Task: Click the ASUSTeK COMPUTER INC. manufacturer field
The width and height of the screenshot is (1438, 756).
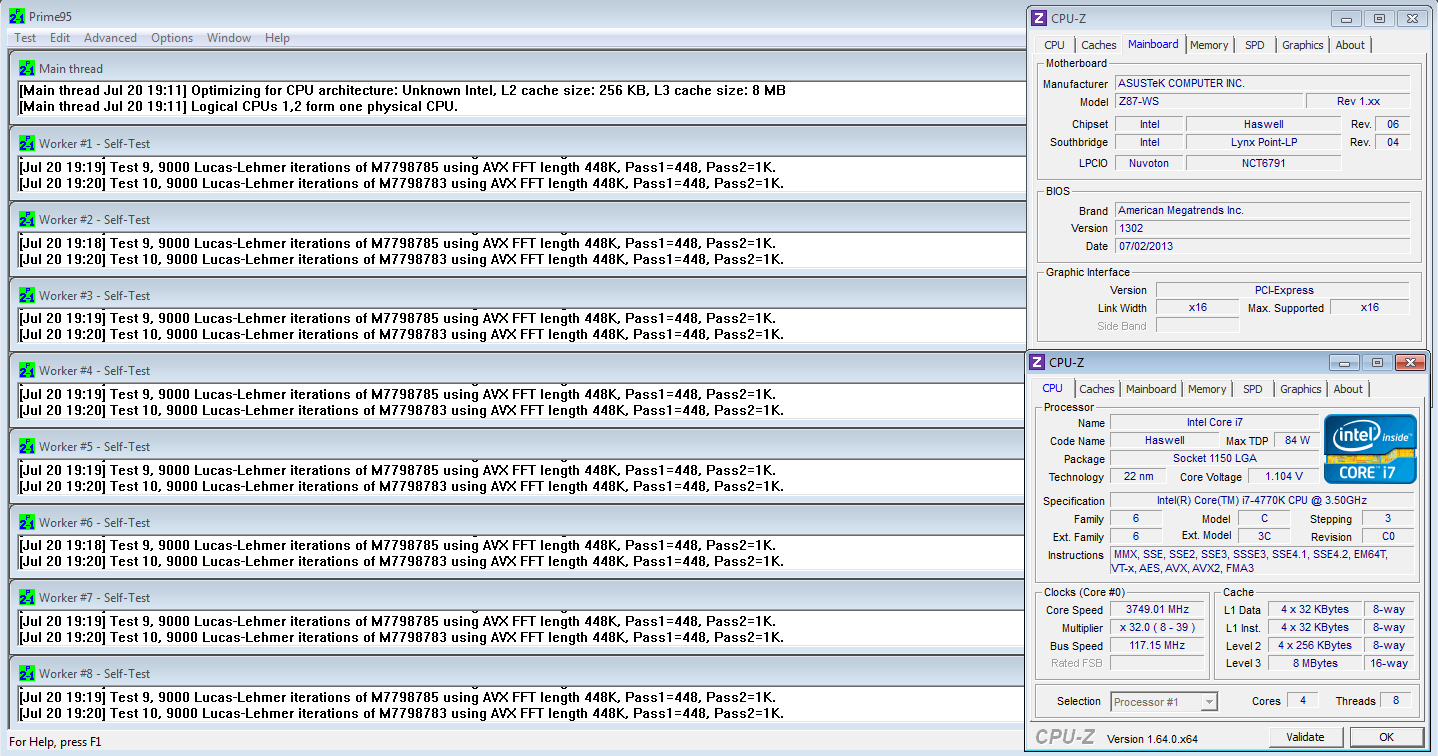Action: 1262,84
